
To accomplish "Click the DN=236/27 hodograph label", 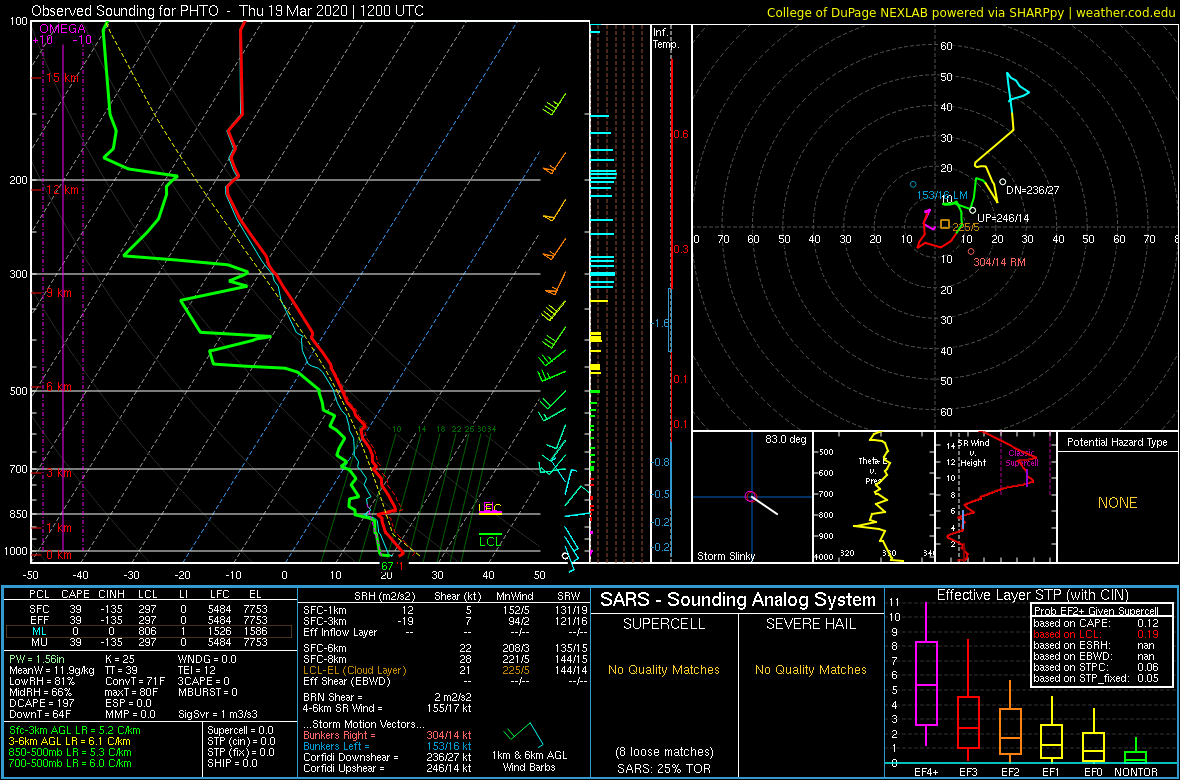I will [x=1032, y=190].
